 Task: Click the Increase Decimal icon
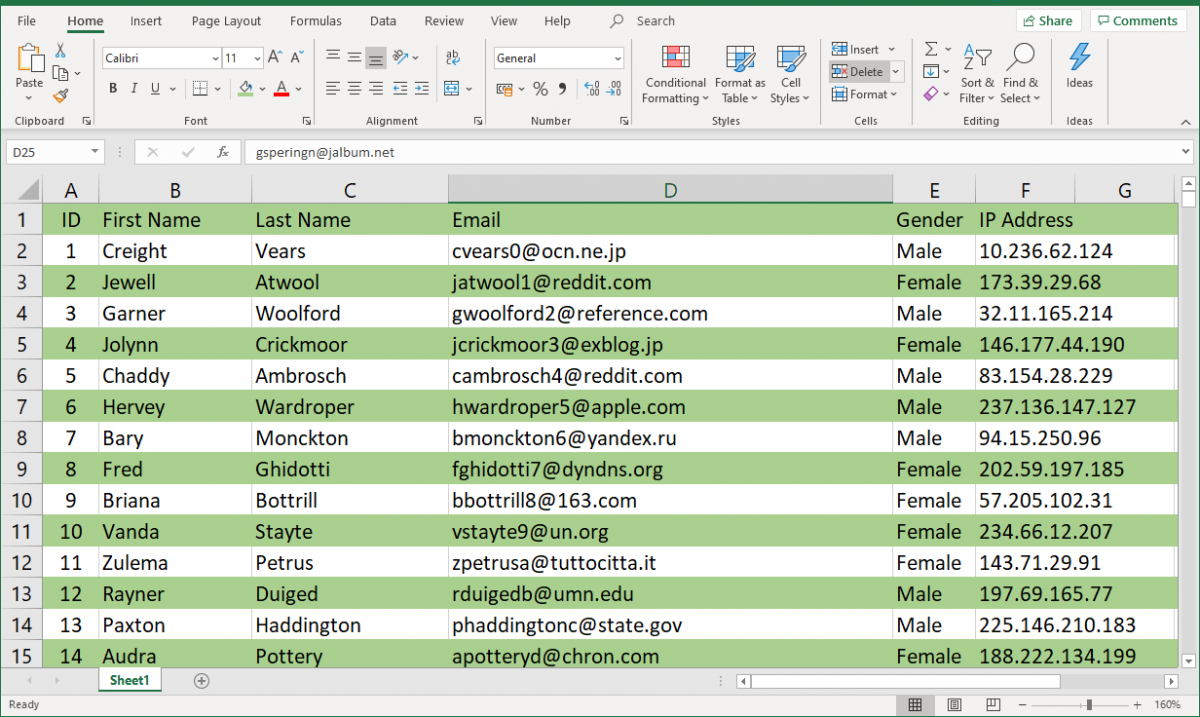pyautogui.click(x=592, y=88)
